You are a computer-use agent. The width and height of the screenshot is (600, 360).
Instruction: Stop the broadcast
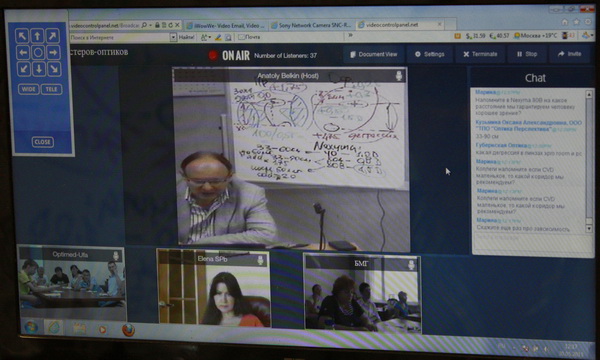(x=527, y=54)
